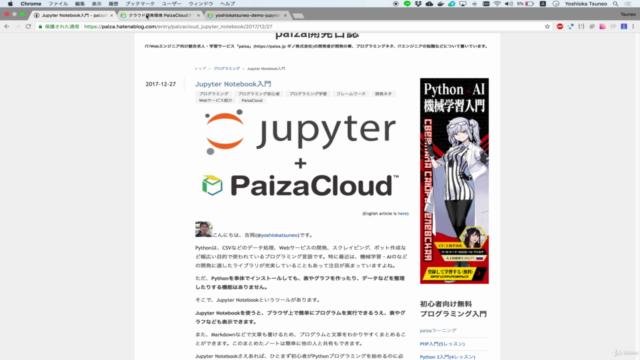Image resolution: width=640 pixels, height=360 pixels.
Task: Open the paizaラーニング sidebar link
Action: (x=438, y=331)
